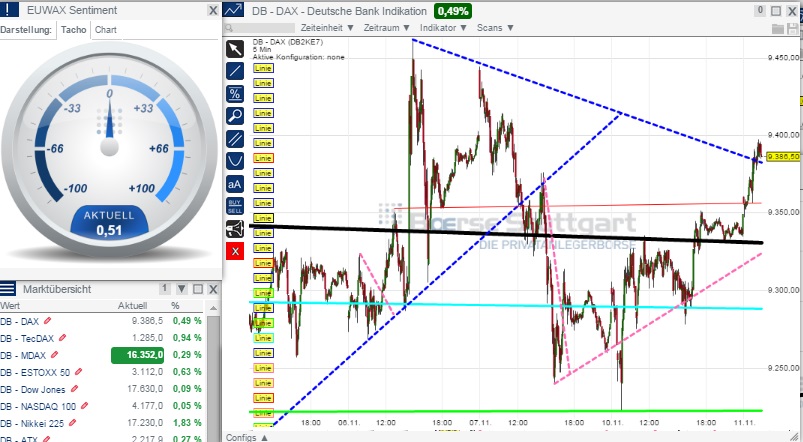Image resolution: width=803 pixels, height=442 pixels.
Task: Open the Buy/Sell marker tool
Action: click(235, 206)
